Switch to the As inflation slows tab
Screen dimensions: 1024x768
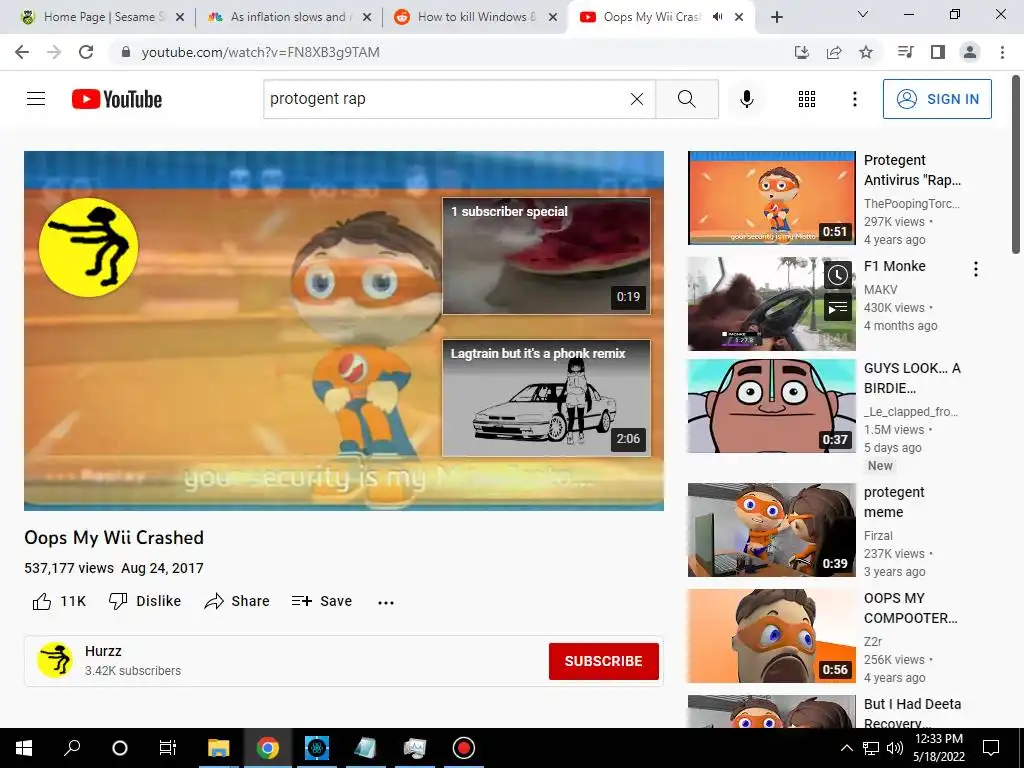287,17
